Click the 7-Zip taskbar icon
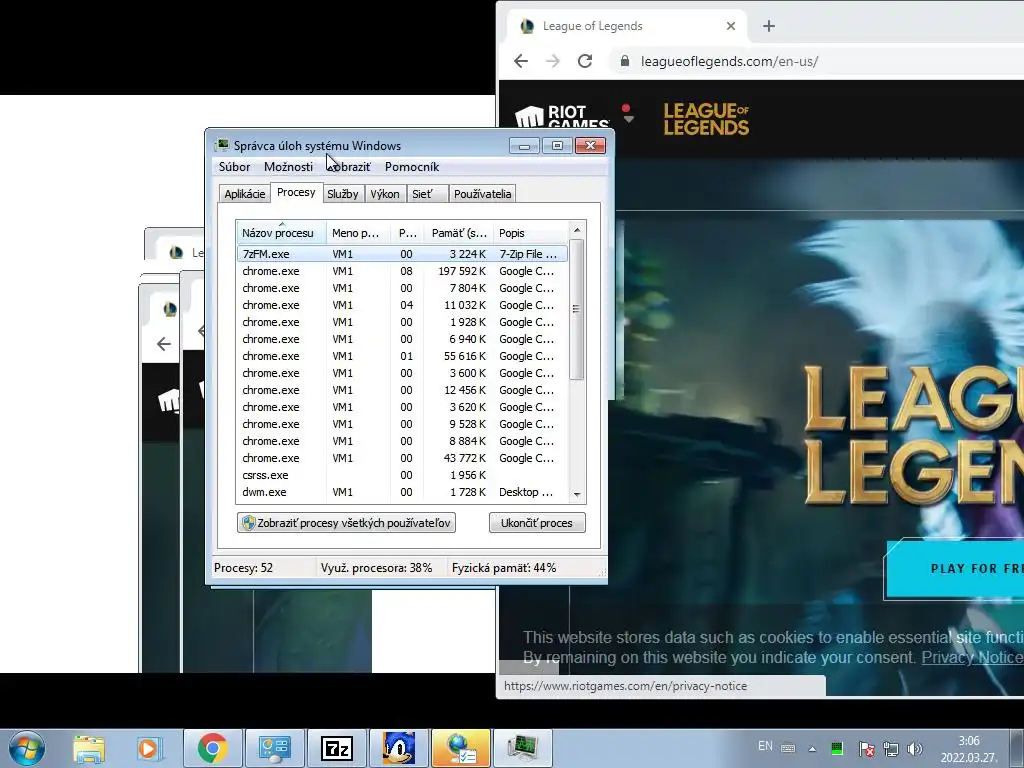Screen dimensions: 1024x768 [x=337, y=748]
